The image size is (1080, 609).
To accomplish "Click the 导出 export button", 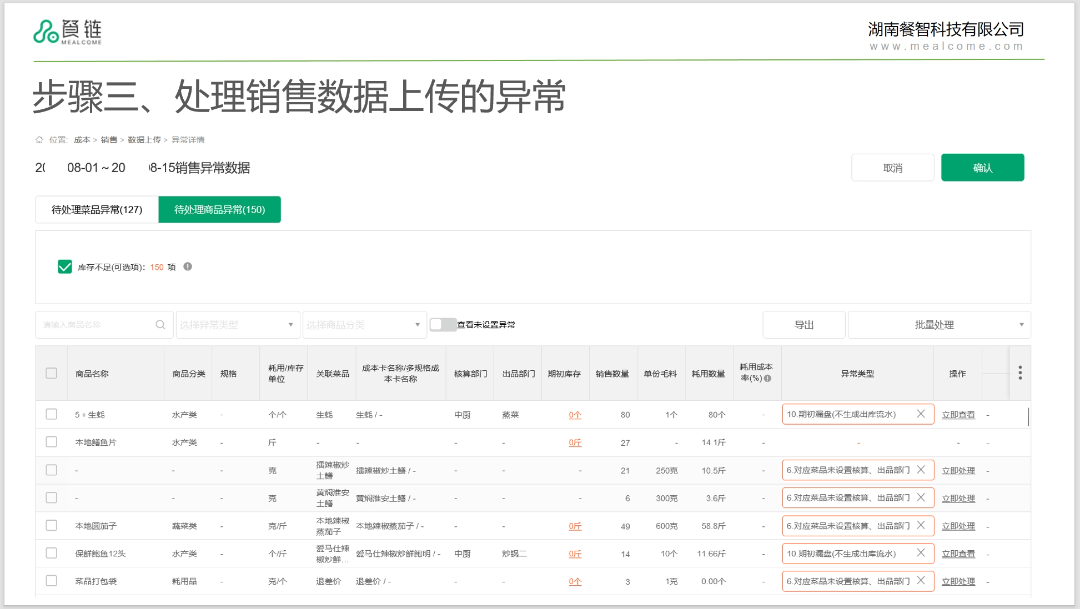I will click(803, 325).
